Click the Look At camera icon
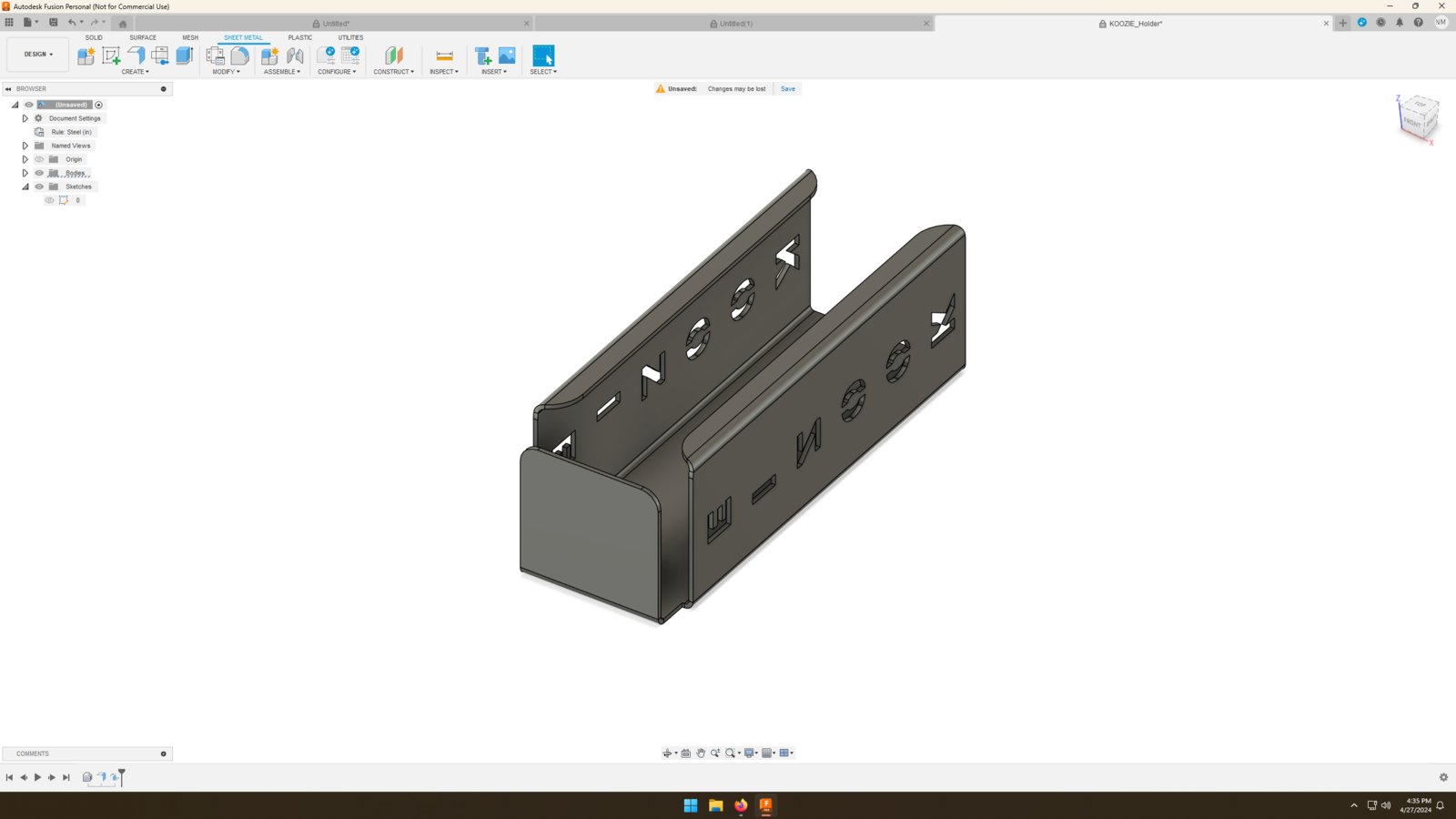Screen dimensions: 1456x819 [x=686, y=753]
